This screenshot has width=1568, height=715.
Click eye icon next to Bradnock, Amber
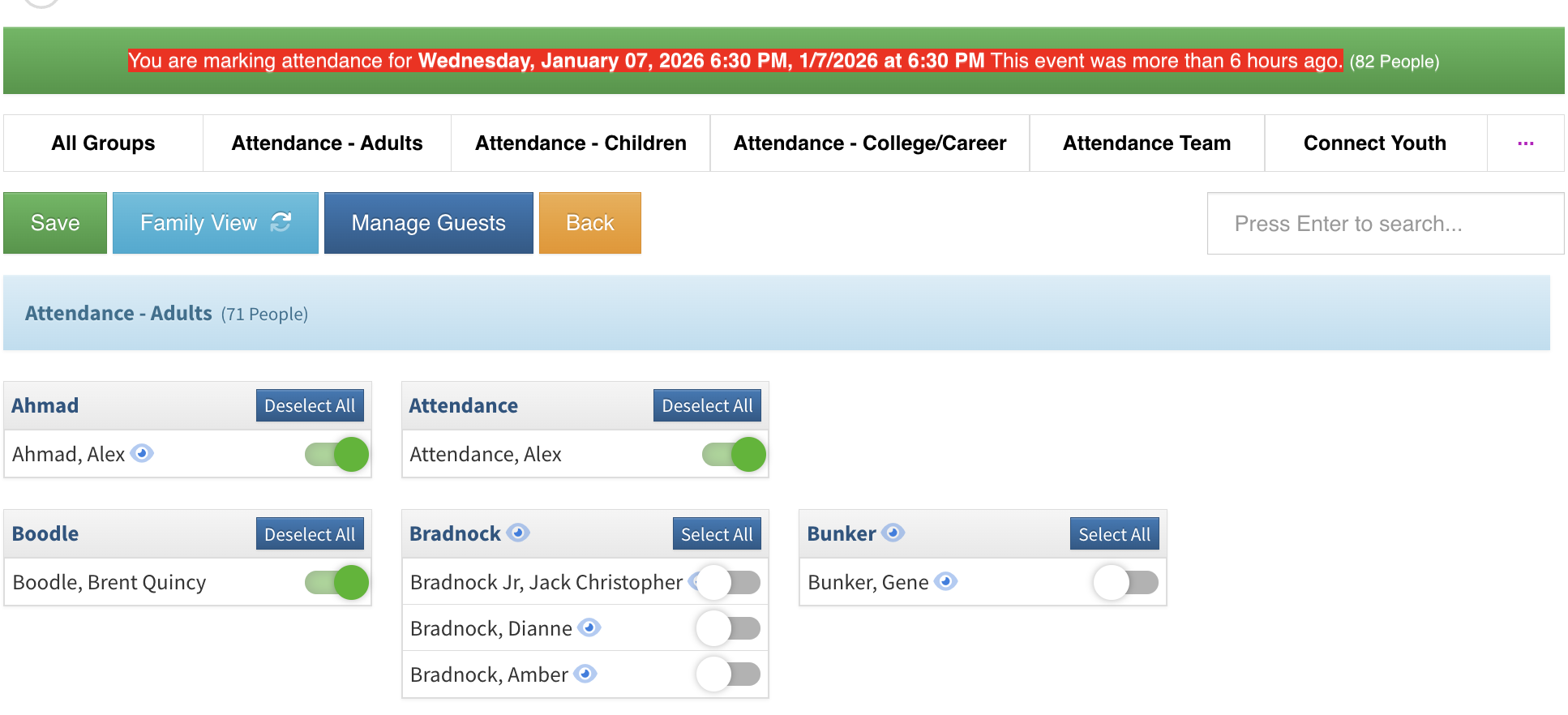pyautogui.click(x=585, y=674)
